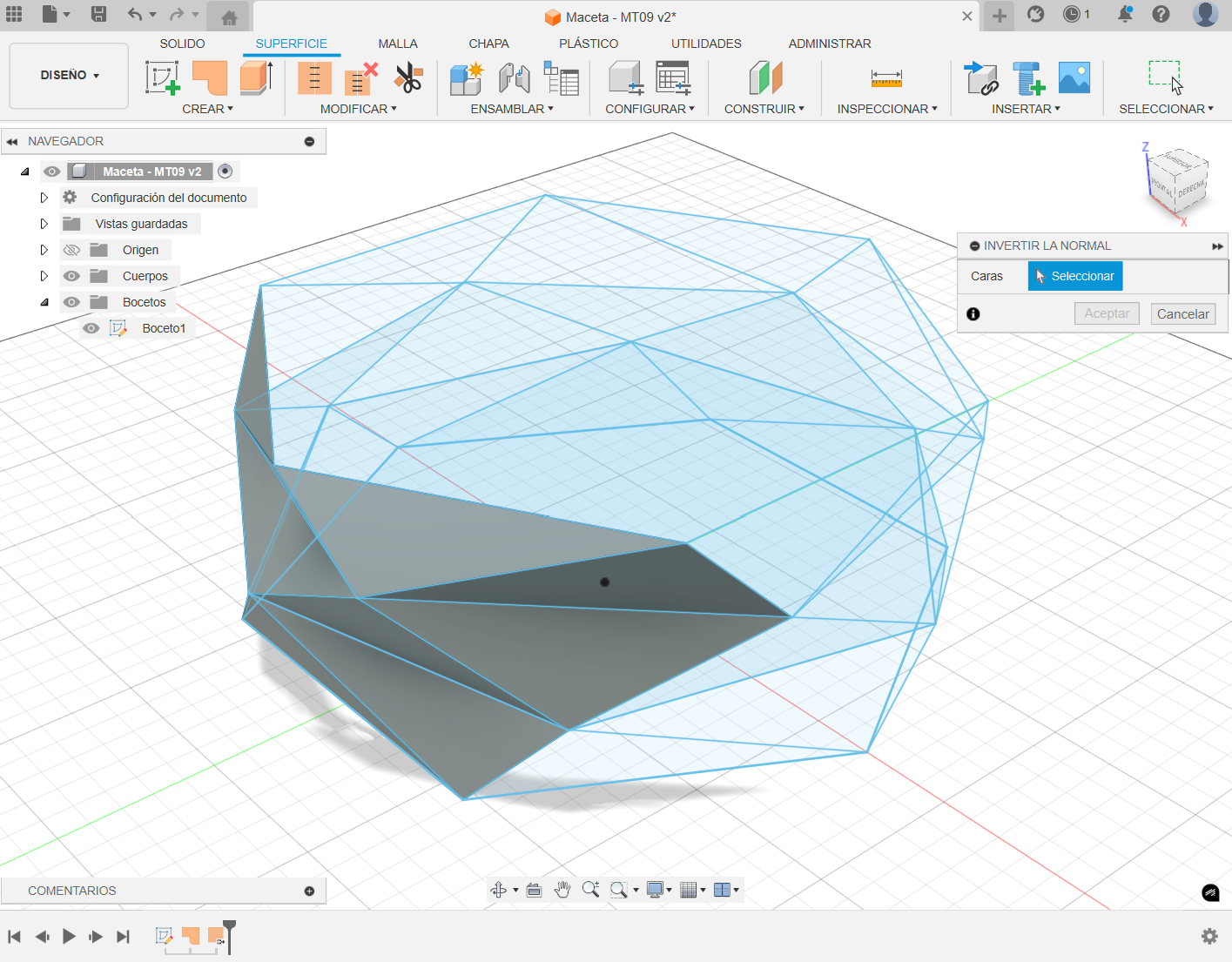Switch to the PLÁSTICO tab

pyautogui.click(x=589, y=44)
